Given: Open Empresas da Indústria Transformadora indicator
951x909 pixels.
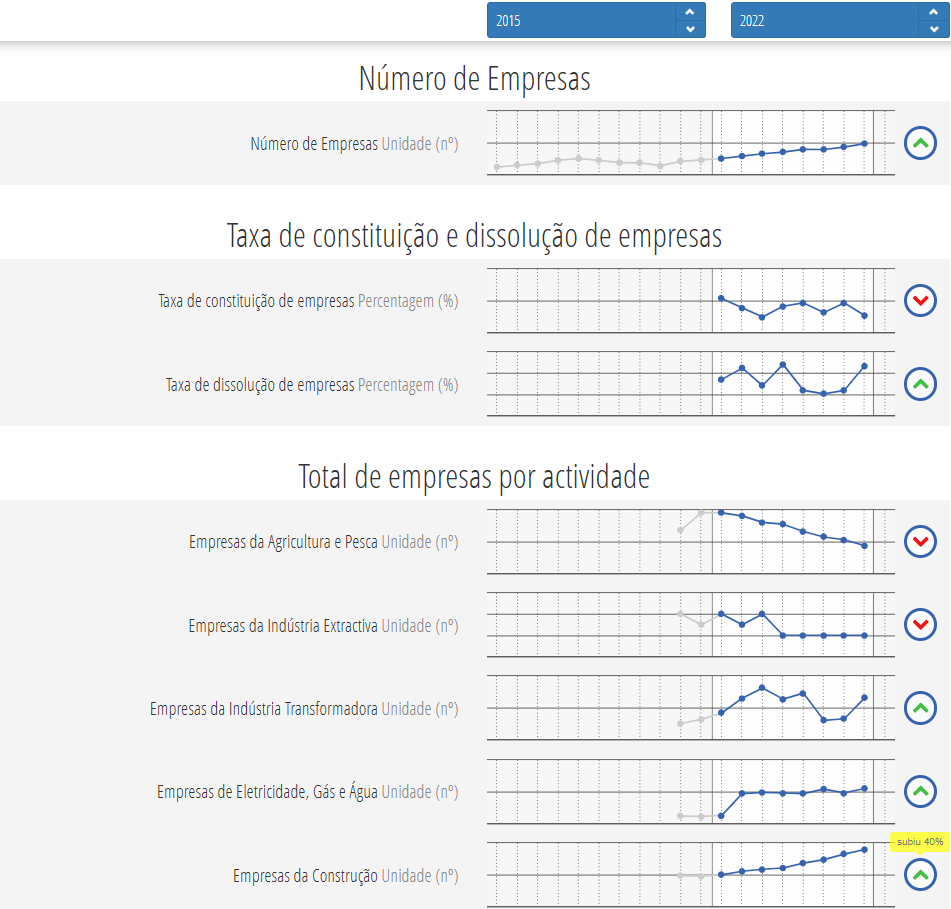Looking at the screenshot, I should pos(264,709).
